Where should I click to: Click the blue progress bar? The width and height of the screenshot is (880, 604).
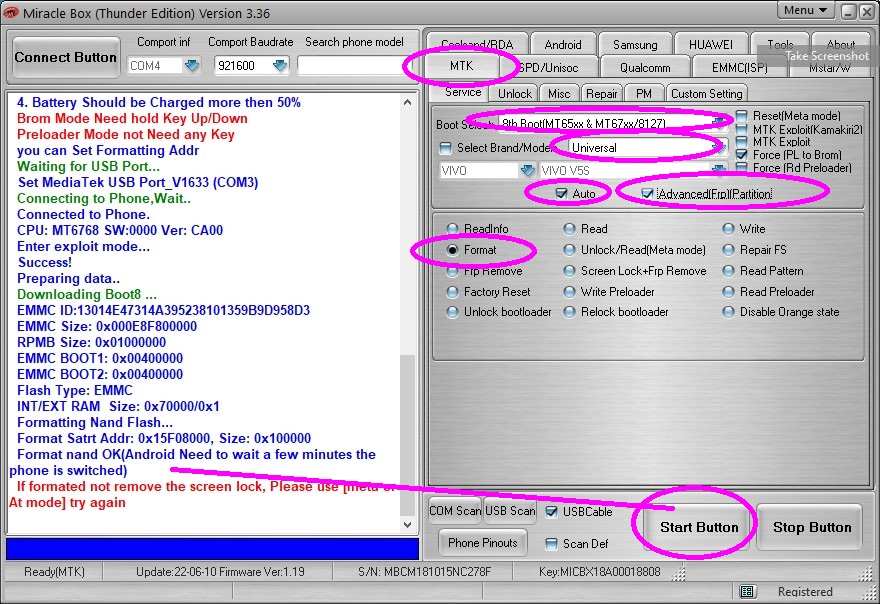pyautogui.click(x=212, y=548)
